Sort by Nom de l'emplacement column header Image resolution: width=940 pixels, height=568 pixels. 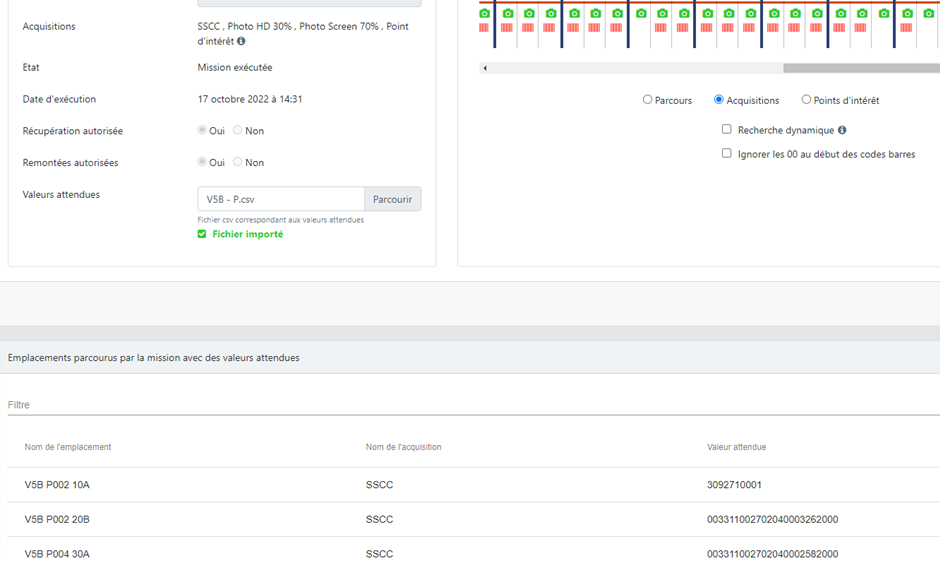click(x=68, y=447)
